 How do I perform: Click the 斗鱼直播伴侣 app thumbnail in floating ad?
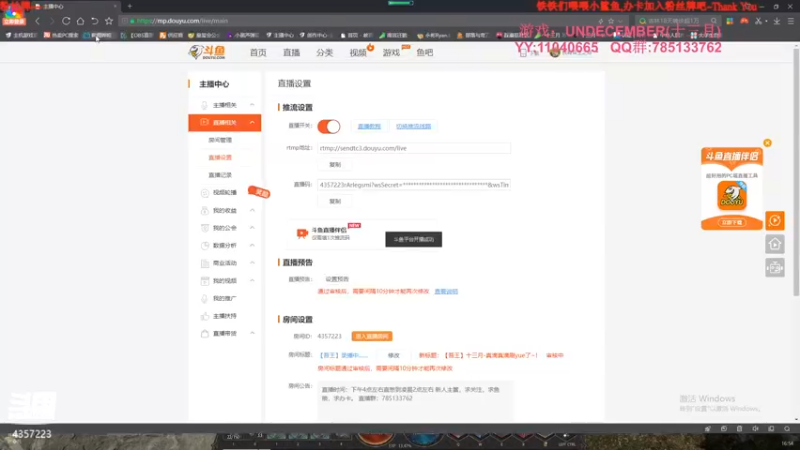coord(732,196)
